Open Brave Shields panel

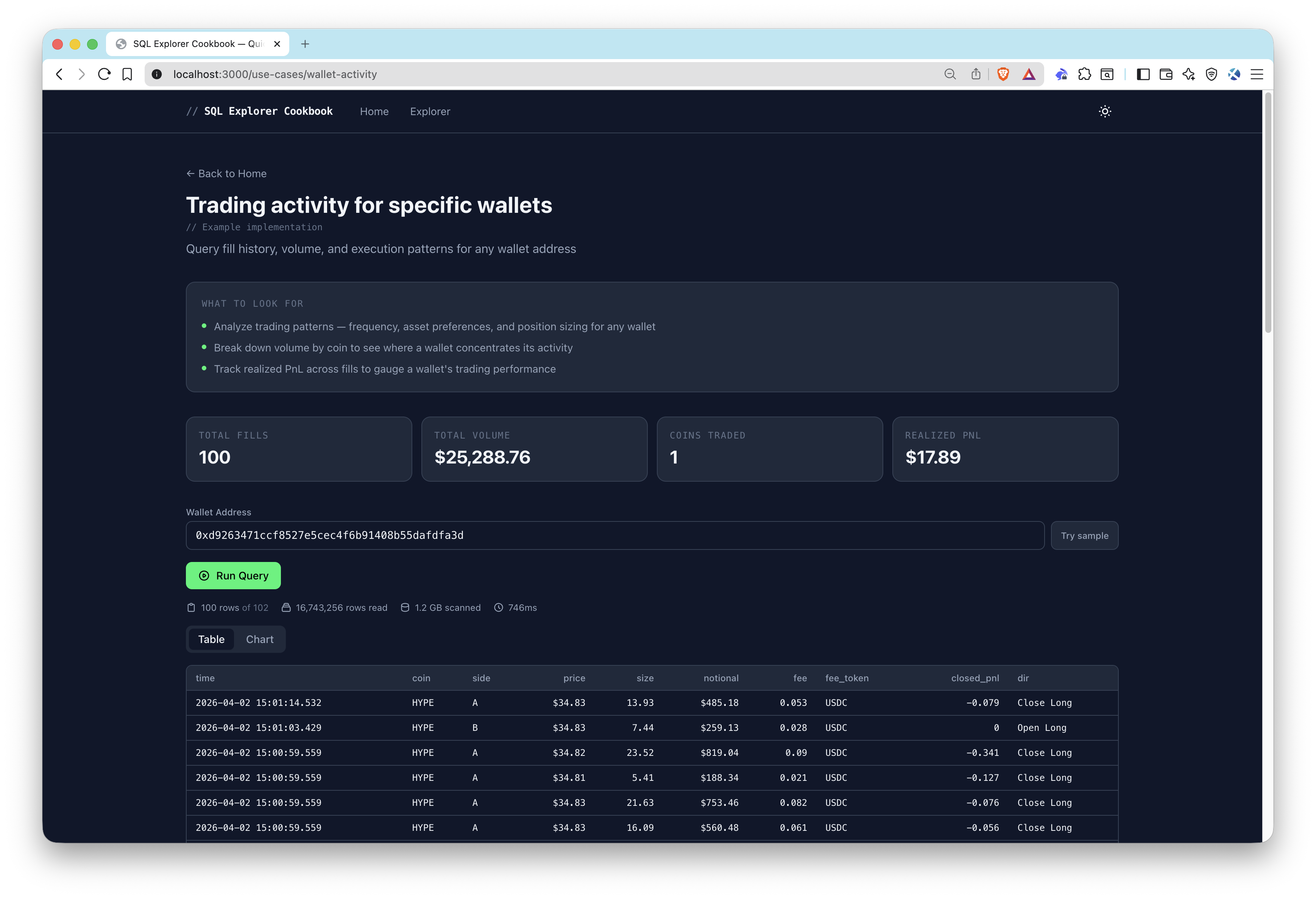tap(1003, 74)
